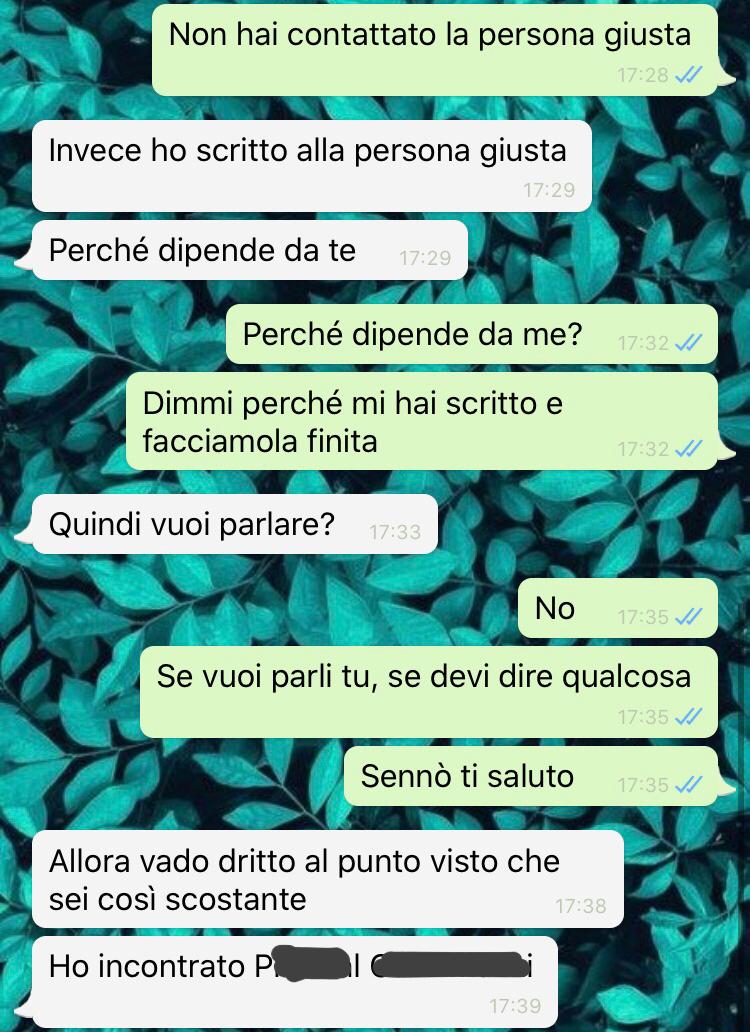Image resolution: width=750 pixels, height=1032 pixels.
Task: Tap the read ticks next to the 'No' message
Action: point(689,617)
